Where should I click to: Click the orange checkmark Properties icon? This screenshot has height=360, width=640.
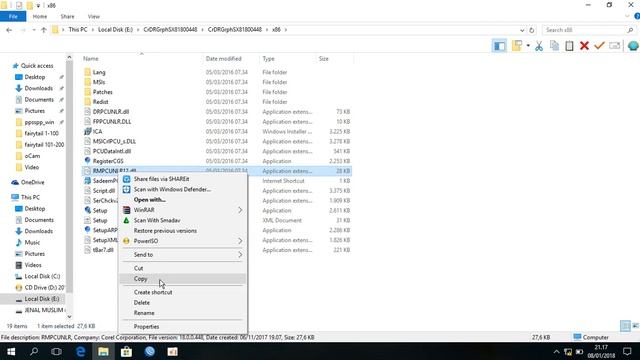[x=599, y=46]
